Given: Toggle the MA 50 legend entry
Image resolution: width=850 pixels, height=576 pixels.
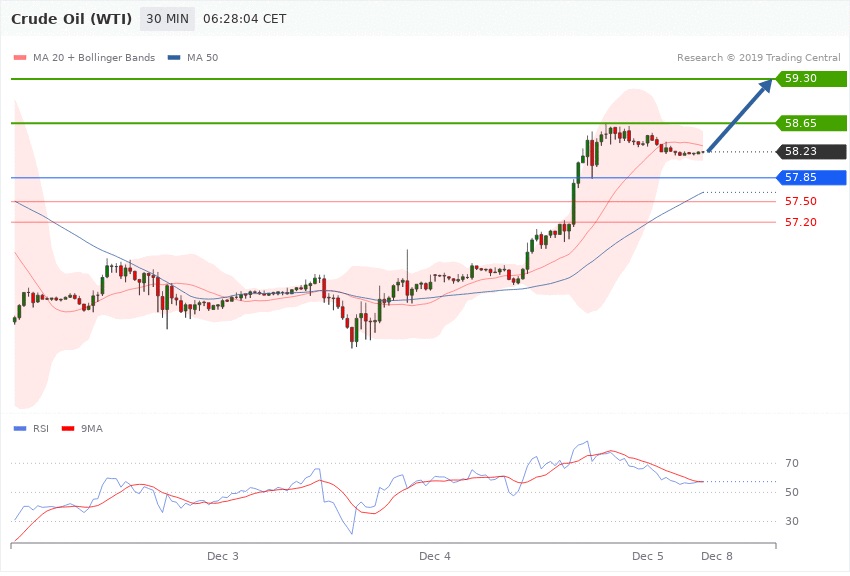Looking at the screenshot, I should coord(193,58).
